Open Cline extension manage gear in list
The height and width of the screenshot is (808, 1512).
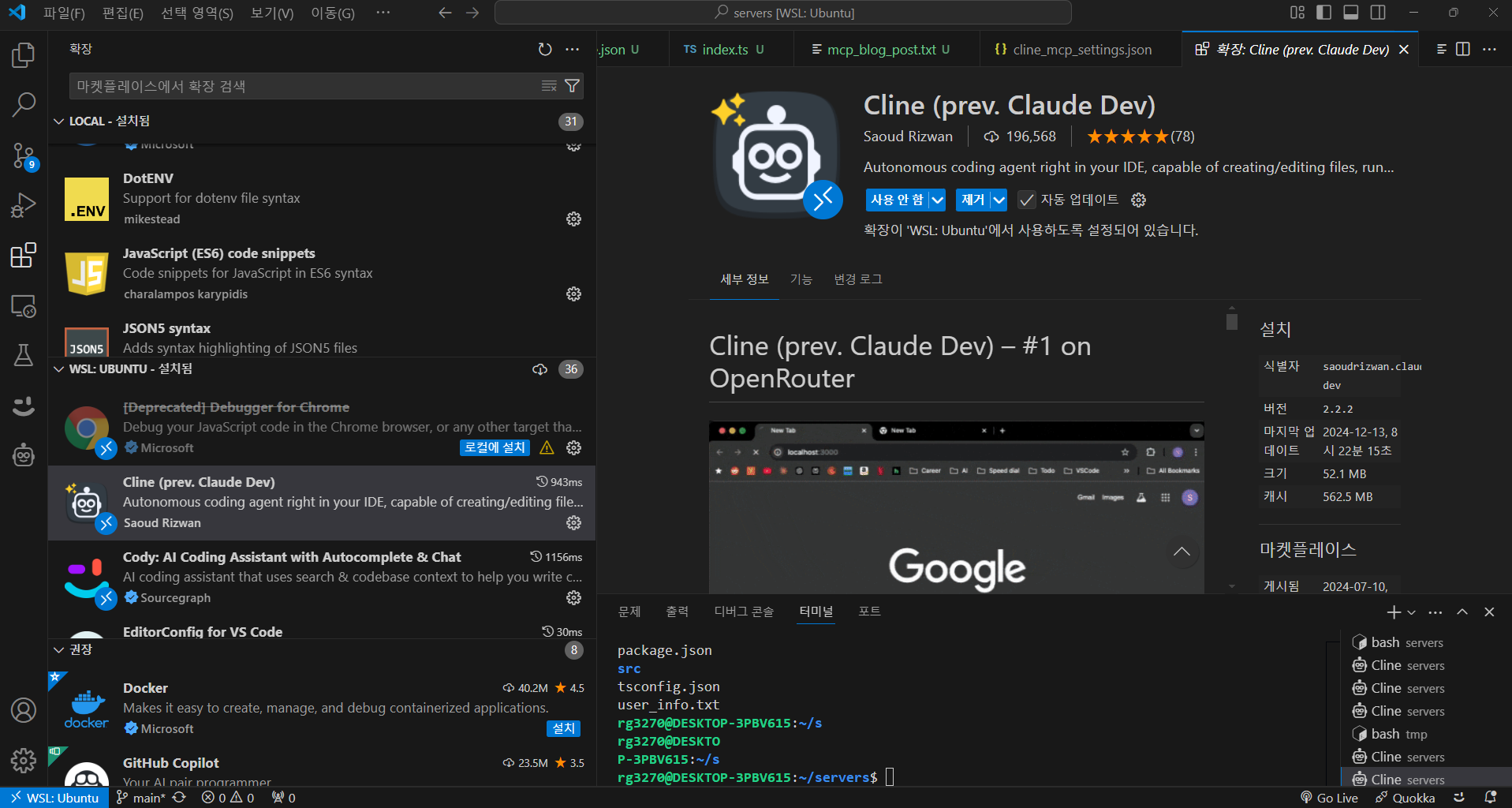coord(574,522)
